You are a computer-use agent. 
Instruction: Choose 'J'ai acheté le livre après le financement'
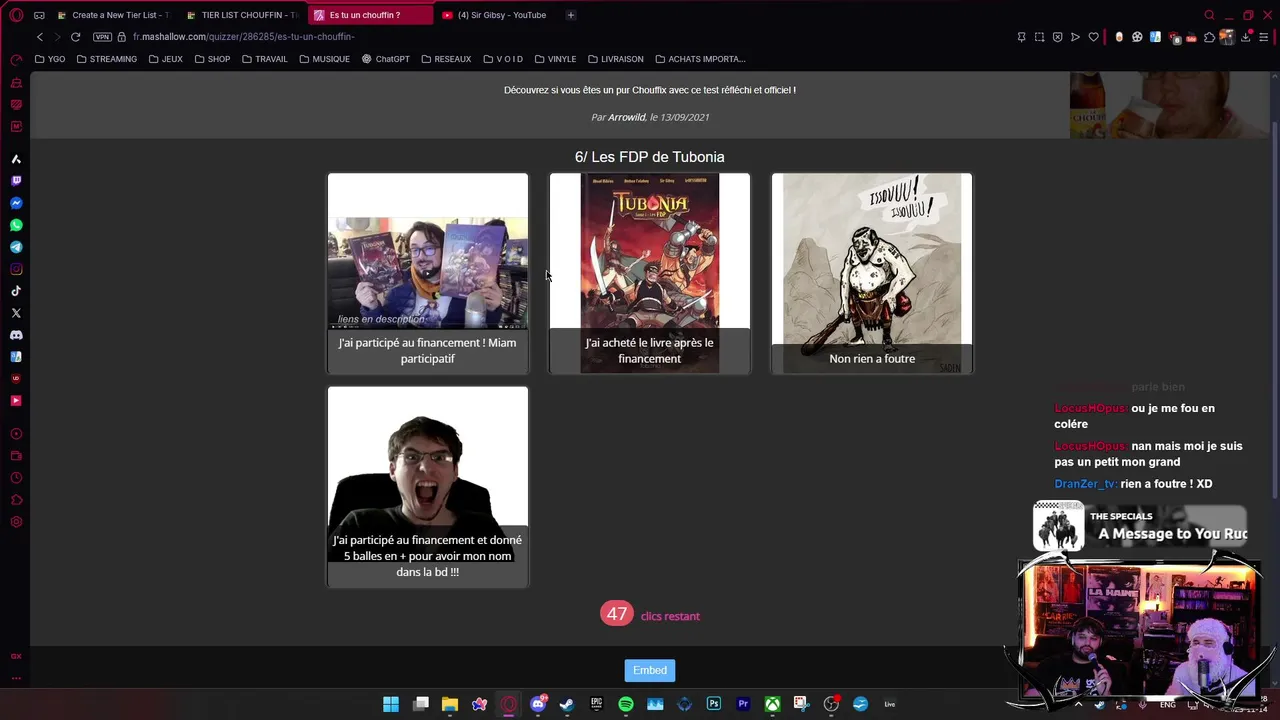point(650,273)
